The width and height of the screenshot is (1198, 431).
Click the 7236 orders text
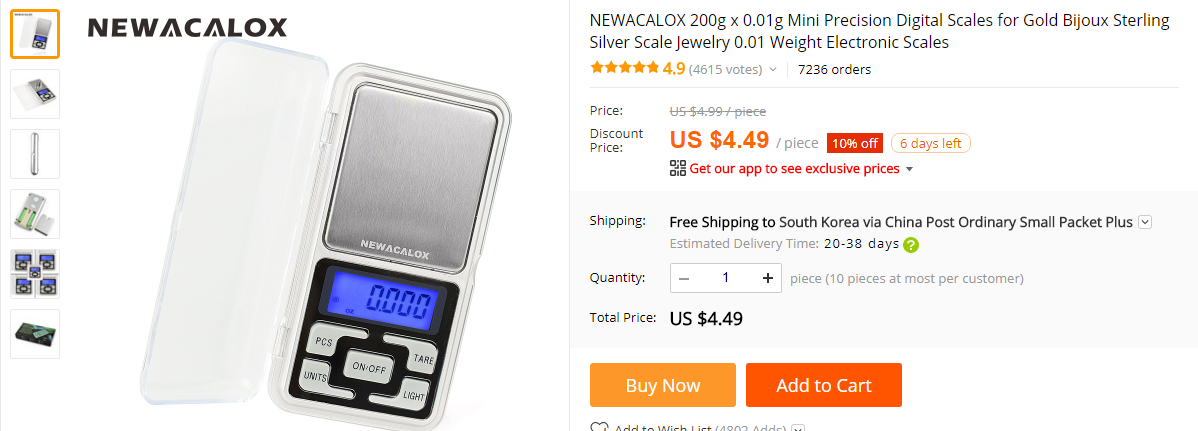(x=834, y=70)
